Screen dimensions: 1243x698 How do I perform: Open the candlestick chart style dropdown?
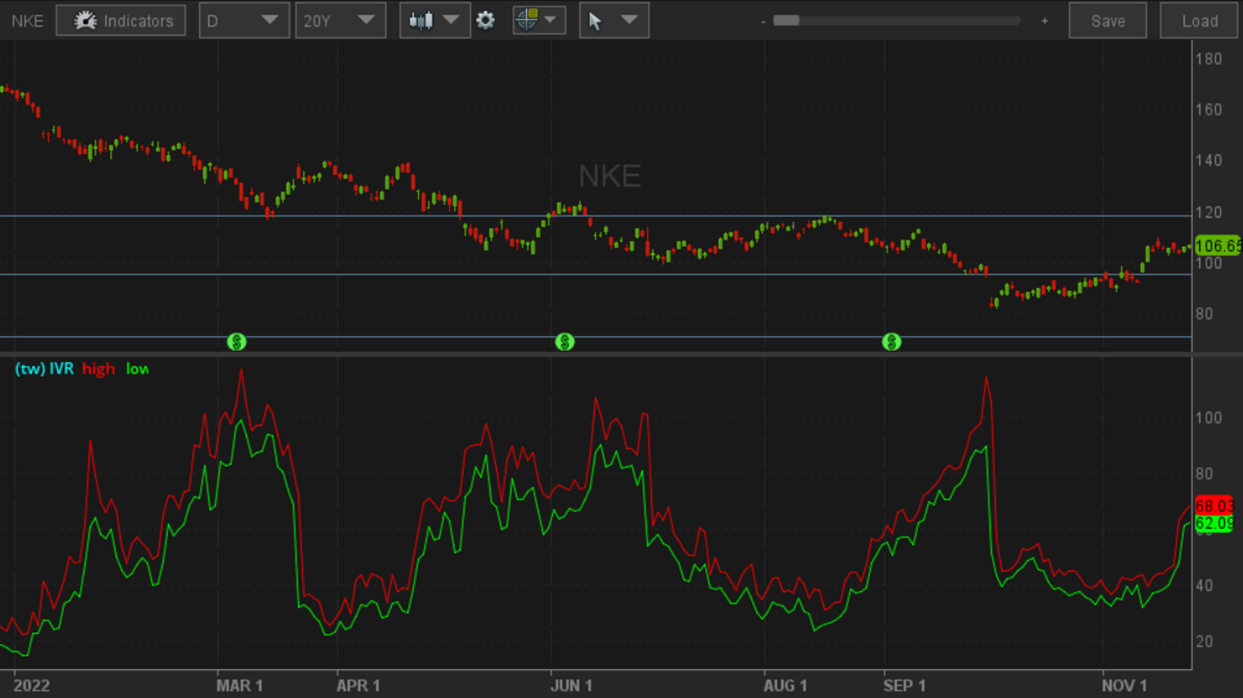click(x=435, y=21)
